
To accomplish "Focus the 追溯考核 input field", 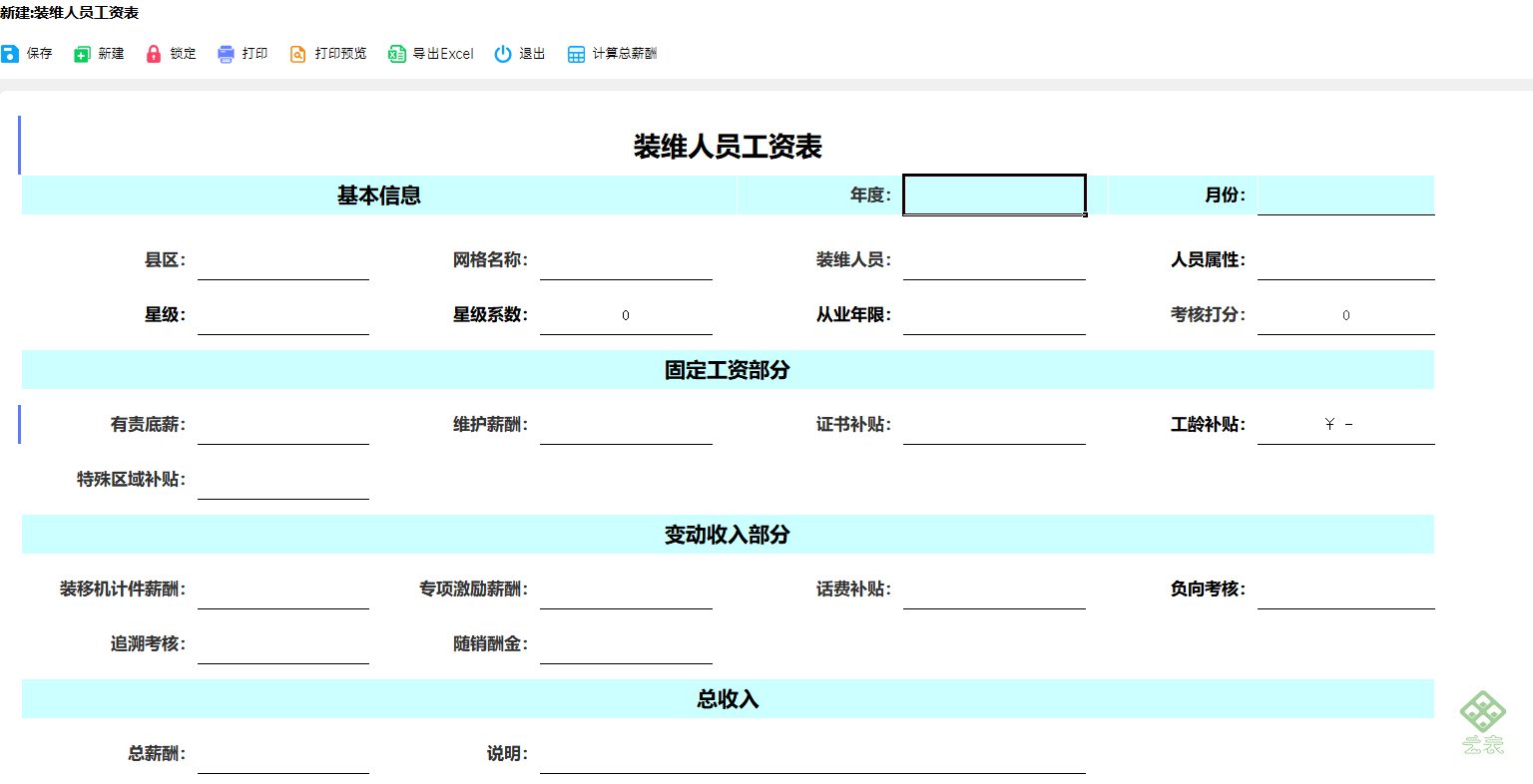I will coord(283,643).
